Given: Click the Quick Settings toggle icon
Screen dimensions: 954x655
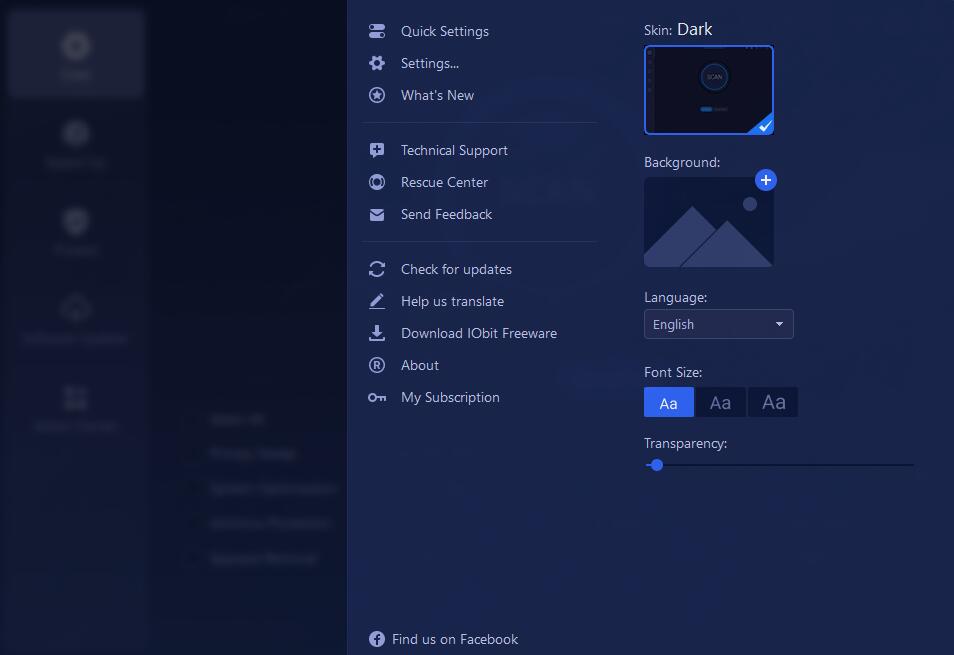Looking at the screenshot, I should click(x=377, y=31).
